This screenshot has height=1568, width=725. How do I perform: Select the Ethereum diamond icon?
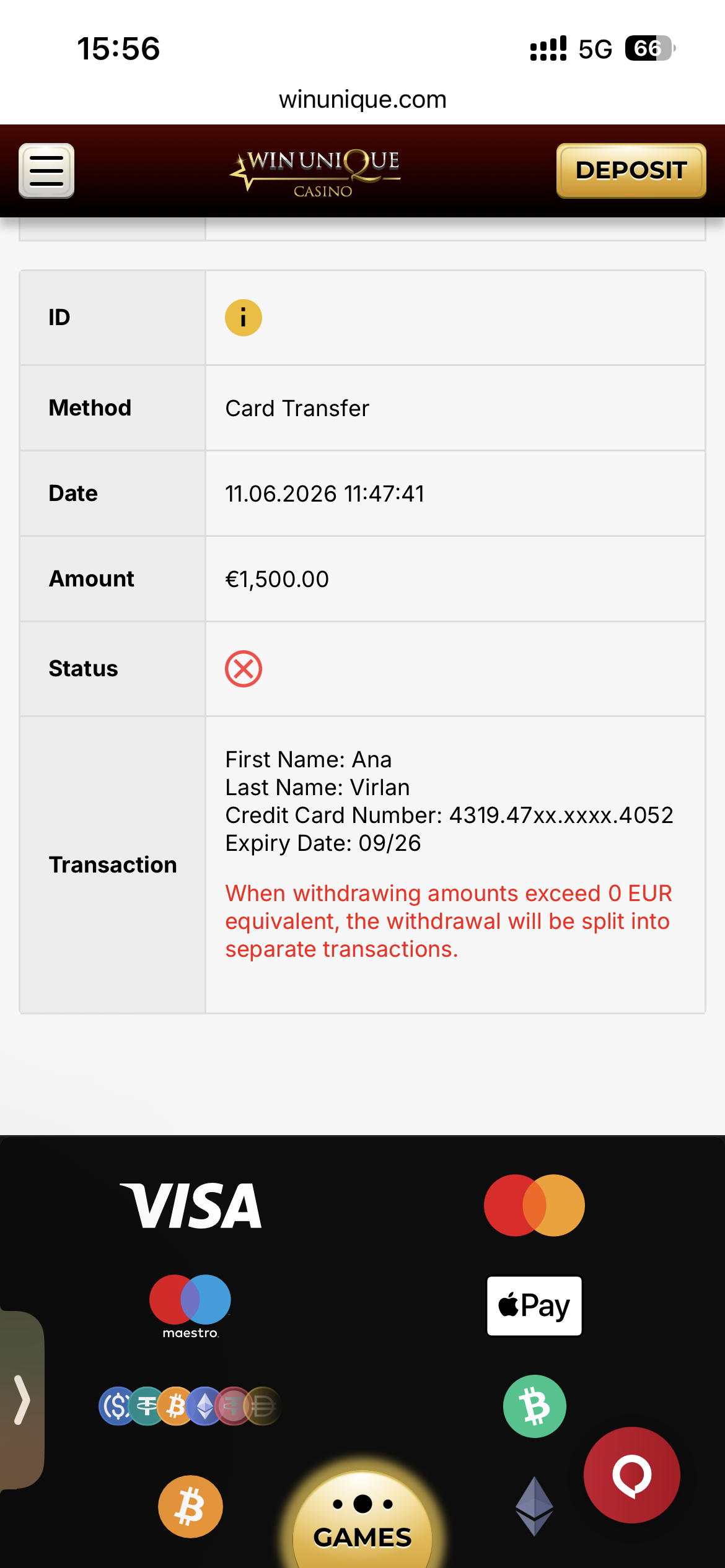(534, 1507)
